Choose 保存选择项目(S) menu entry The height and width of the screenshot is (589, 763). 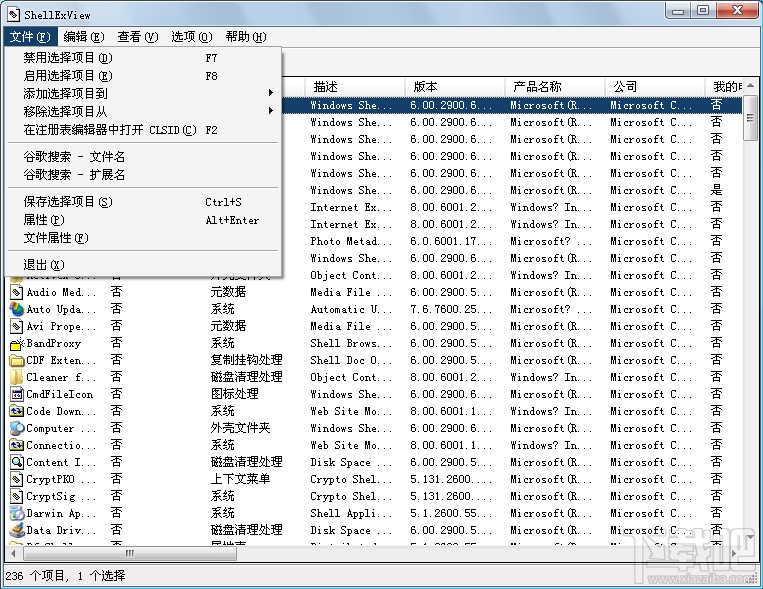coord(143,202)
